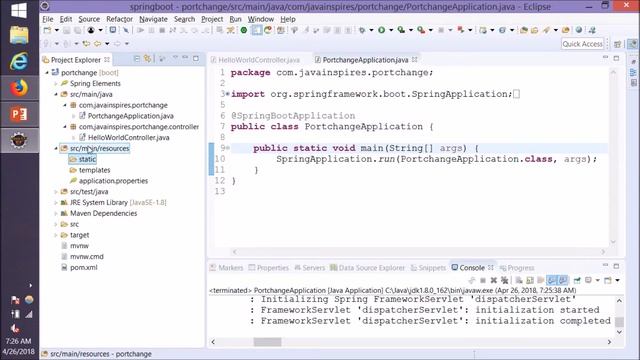Click the web browser globe toolbar icon
Screen dimensions: 640x360
[579, 30]
